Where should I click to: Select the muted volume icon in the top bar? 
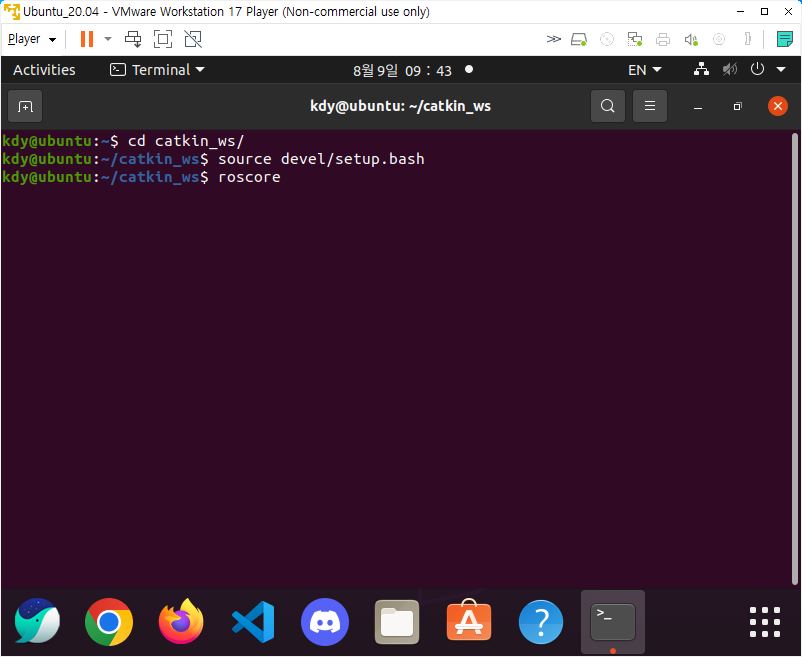coord(730,69)
